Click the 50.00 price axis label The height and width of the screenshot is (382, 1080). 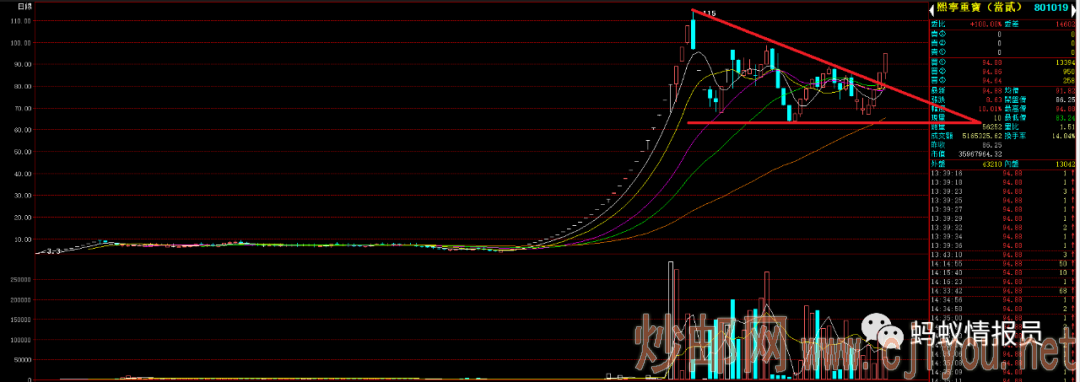(x=23, y=152)
